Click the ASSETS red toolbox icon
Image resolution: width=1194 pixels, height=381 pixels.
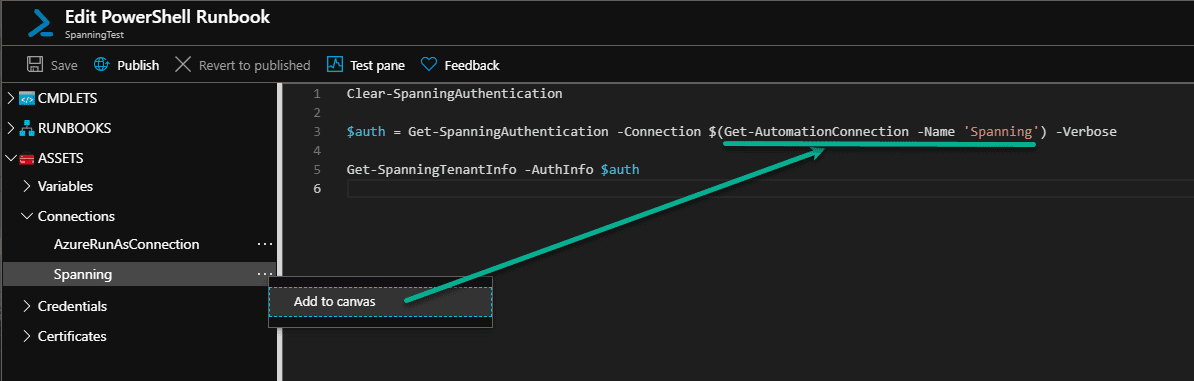(27, 158)
